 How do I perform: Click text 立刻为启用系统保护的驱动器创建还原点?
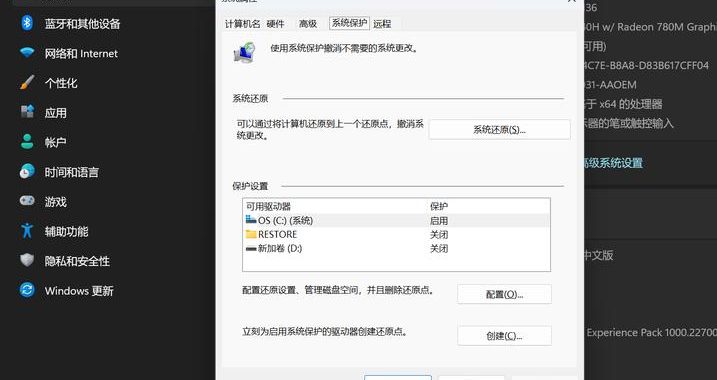pyautogui.click(x=325, y=332)
